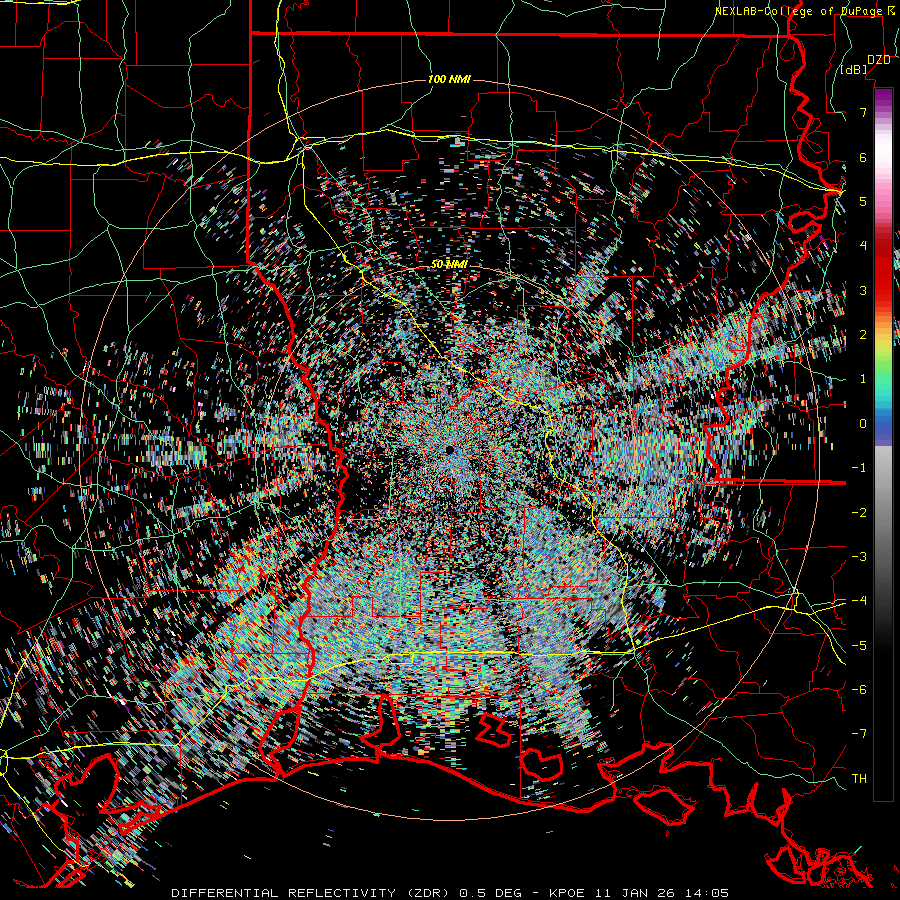Click the 0 value on the color scale
The height and width of the screenshot is (900, 900).
click(863, 424)
